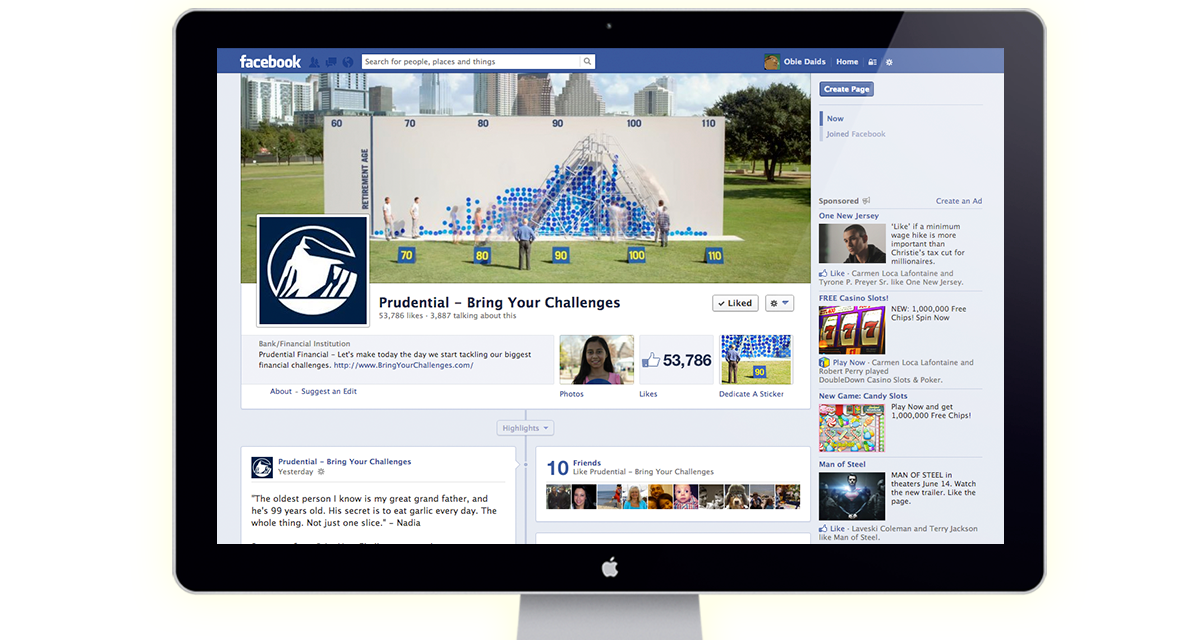Click the Create Page button
This screenshot has width=1200, height=640.
(847, 89)
